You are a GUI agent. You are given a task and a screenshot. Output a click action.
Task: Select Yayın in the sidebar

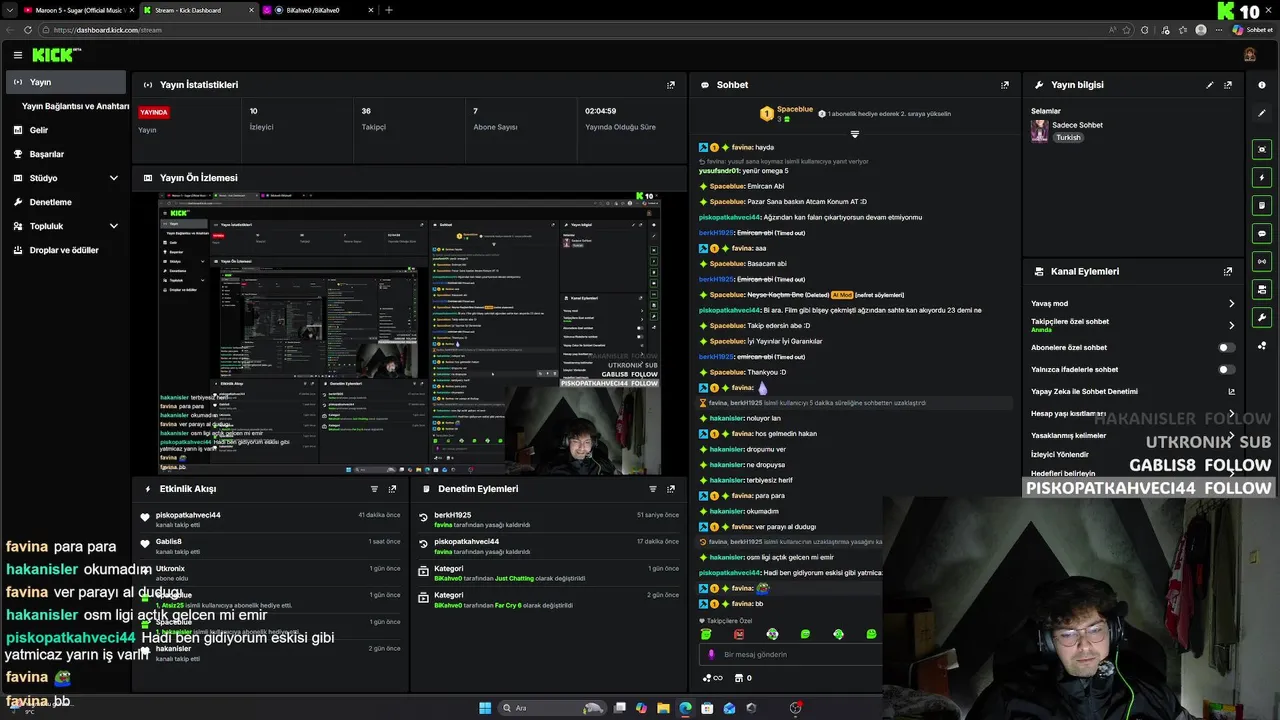click(66, 82)
